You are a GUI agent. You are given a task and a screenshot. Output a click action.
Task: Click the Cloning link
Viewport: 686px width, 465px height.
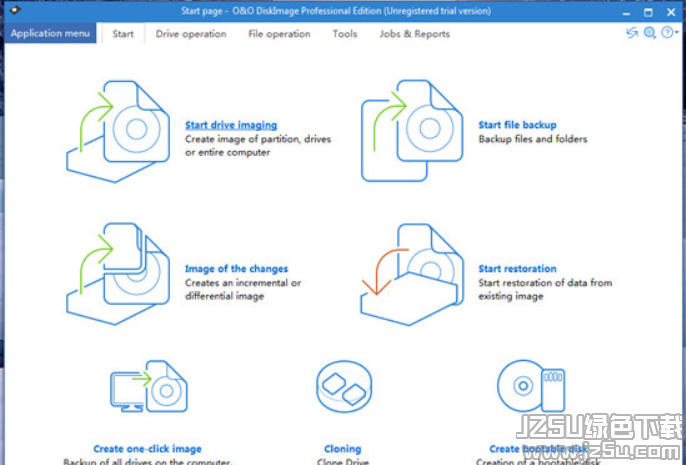tap(343, 449)
